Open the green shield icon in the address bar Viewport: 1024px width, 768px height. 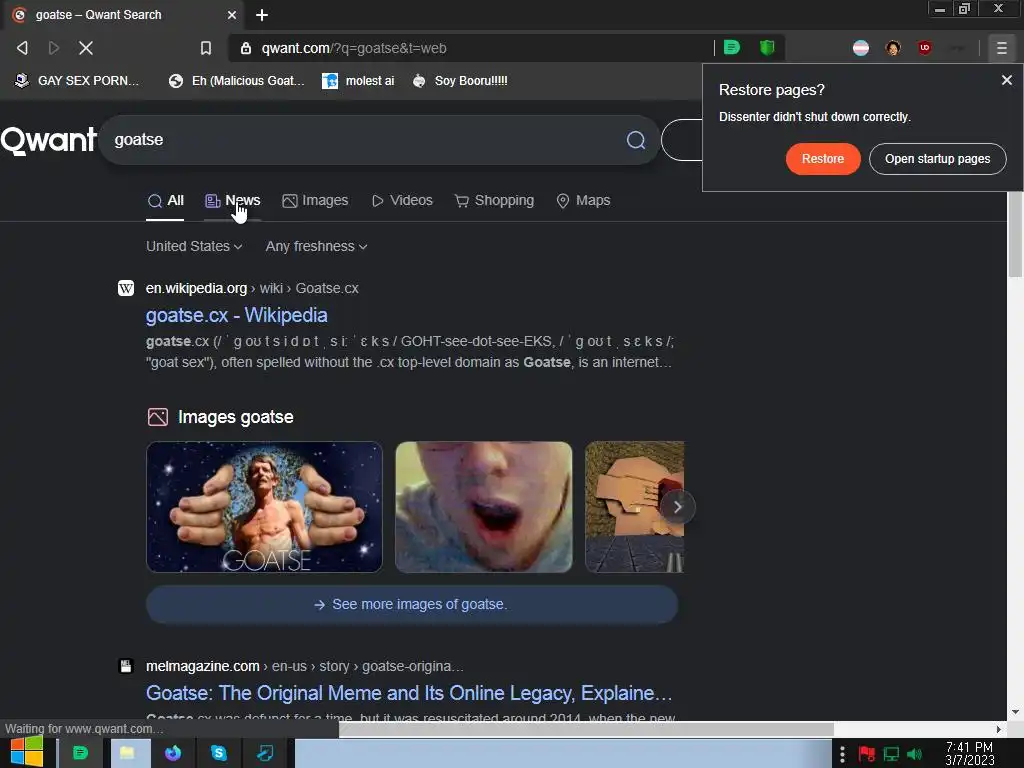click(x=767, y=47)
